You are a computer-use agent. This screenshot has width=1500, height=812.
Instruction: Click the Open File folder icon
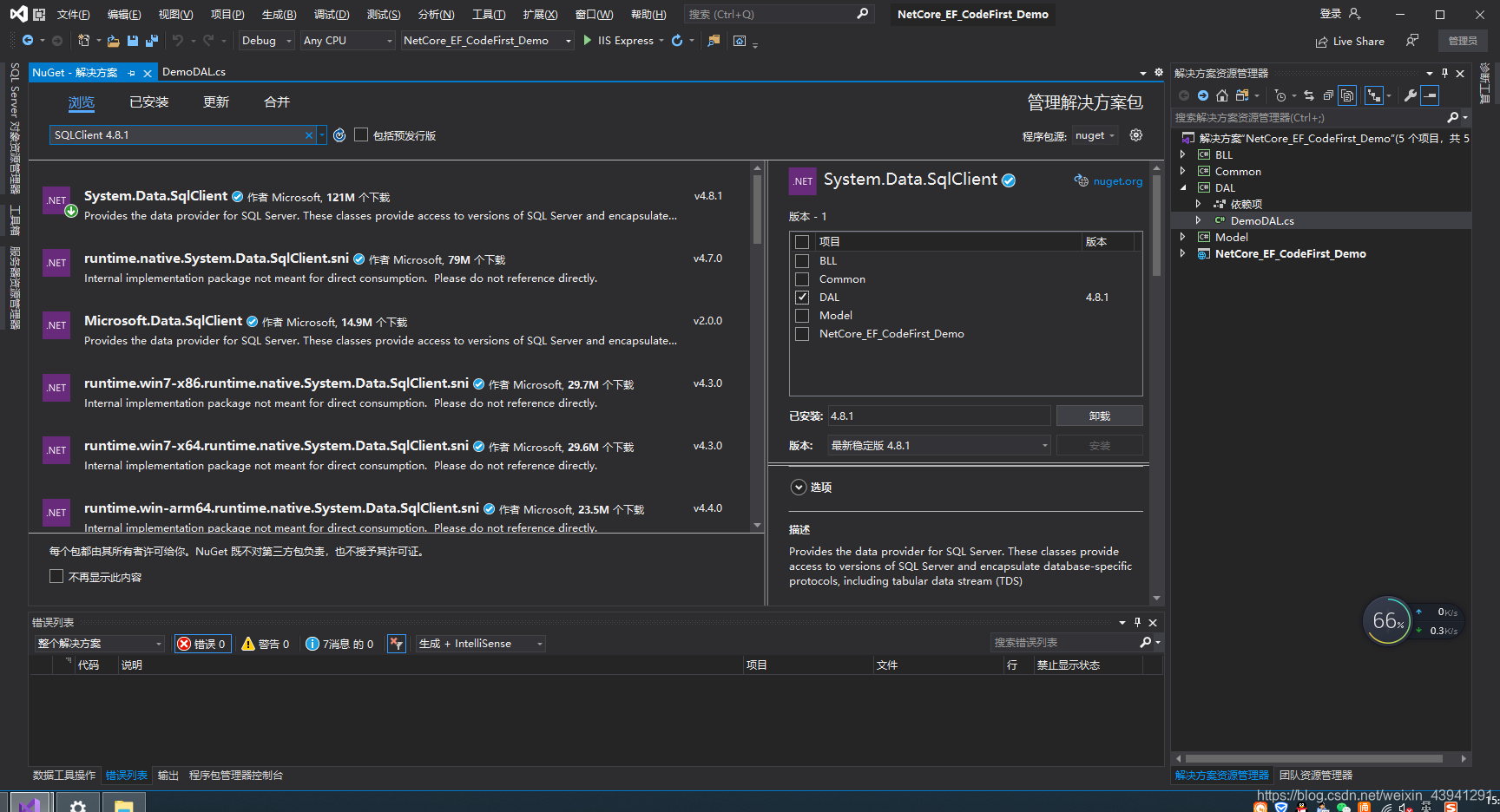(113, 41)
